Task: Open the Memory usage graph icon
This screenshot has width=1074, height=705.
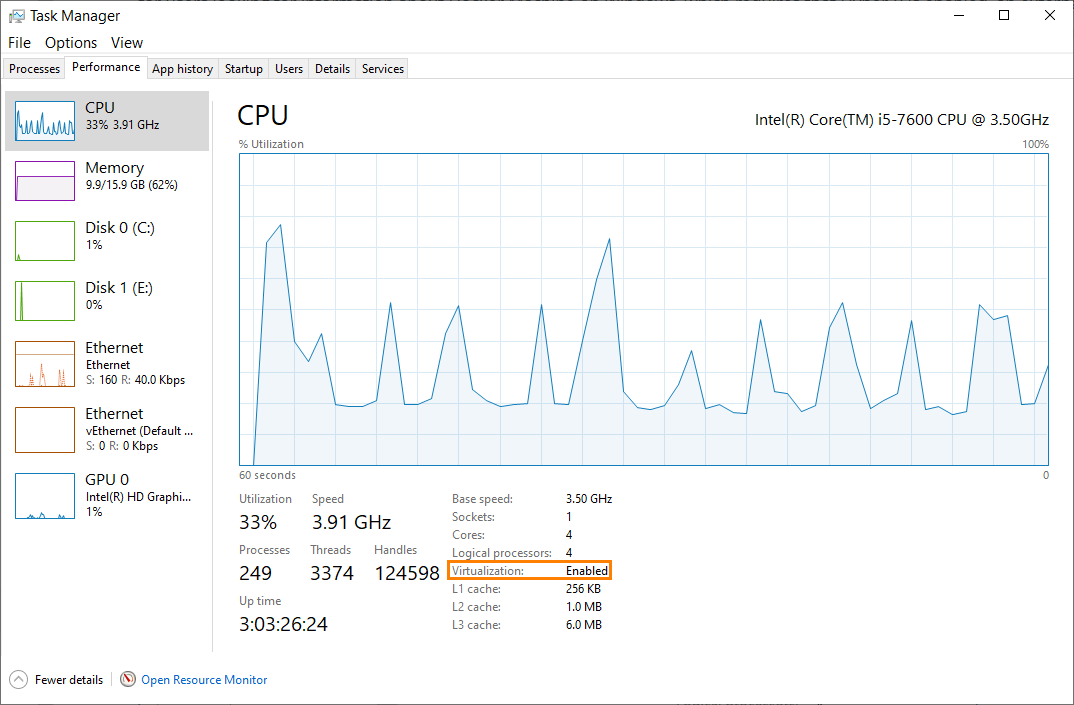Action: click(45, 181)
